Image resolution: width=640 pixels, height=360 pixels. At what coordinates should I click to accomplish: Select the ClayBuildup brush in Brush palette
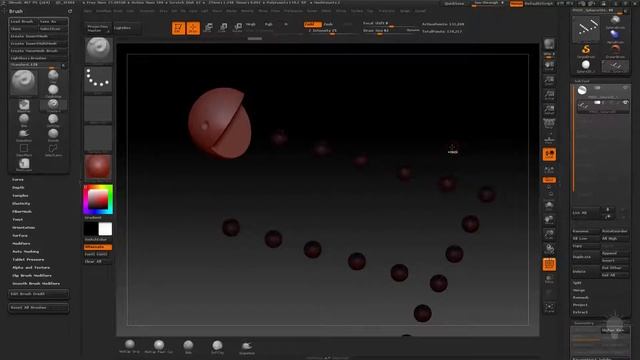click(53, 91)
